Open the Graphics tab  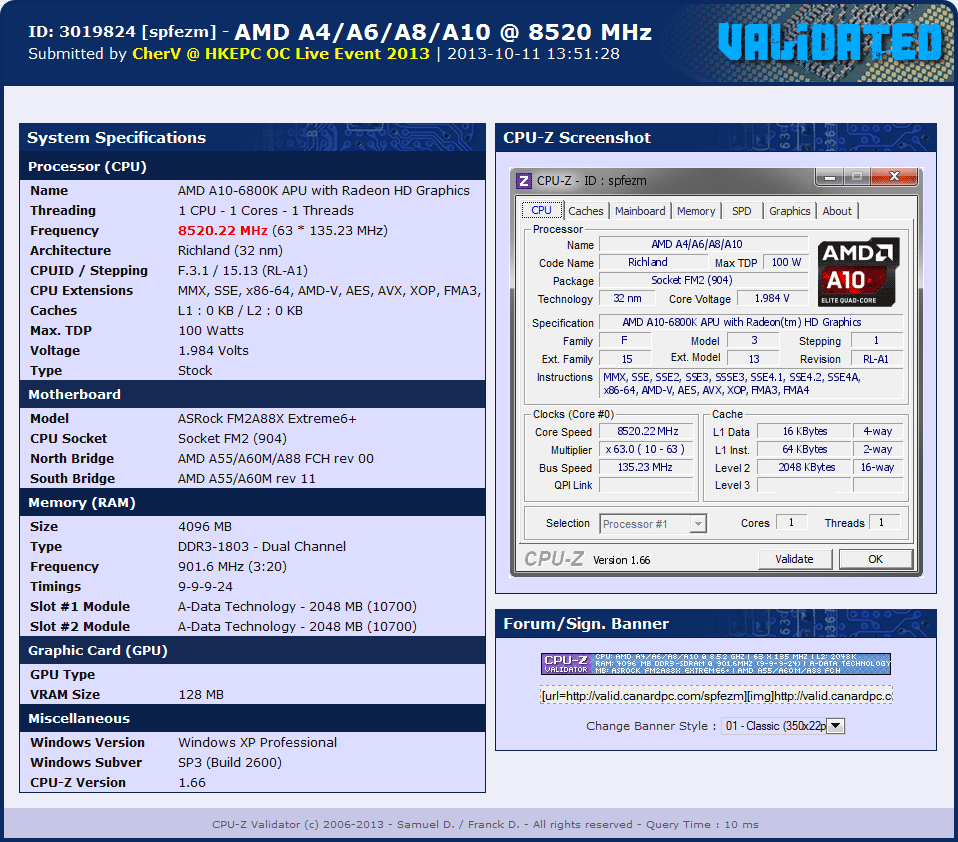tap(789, 211)
